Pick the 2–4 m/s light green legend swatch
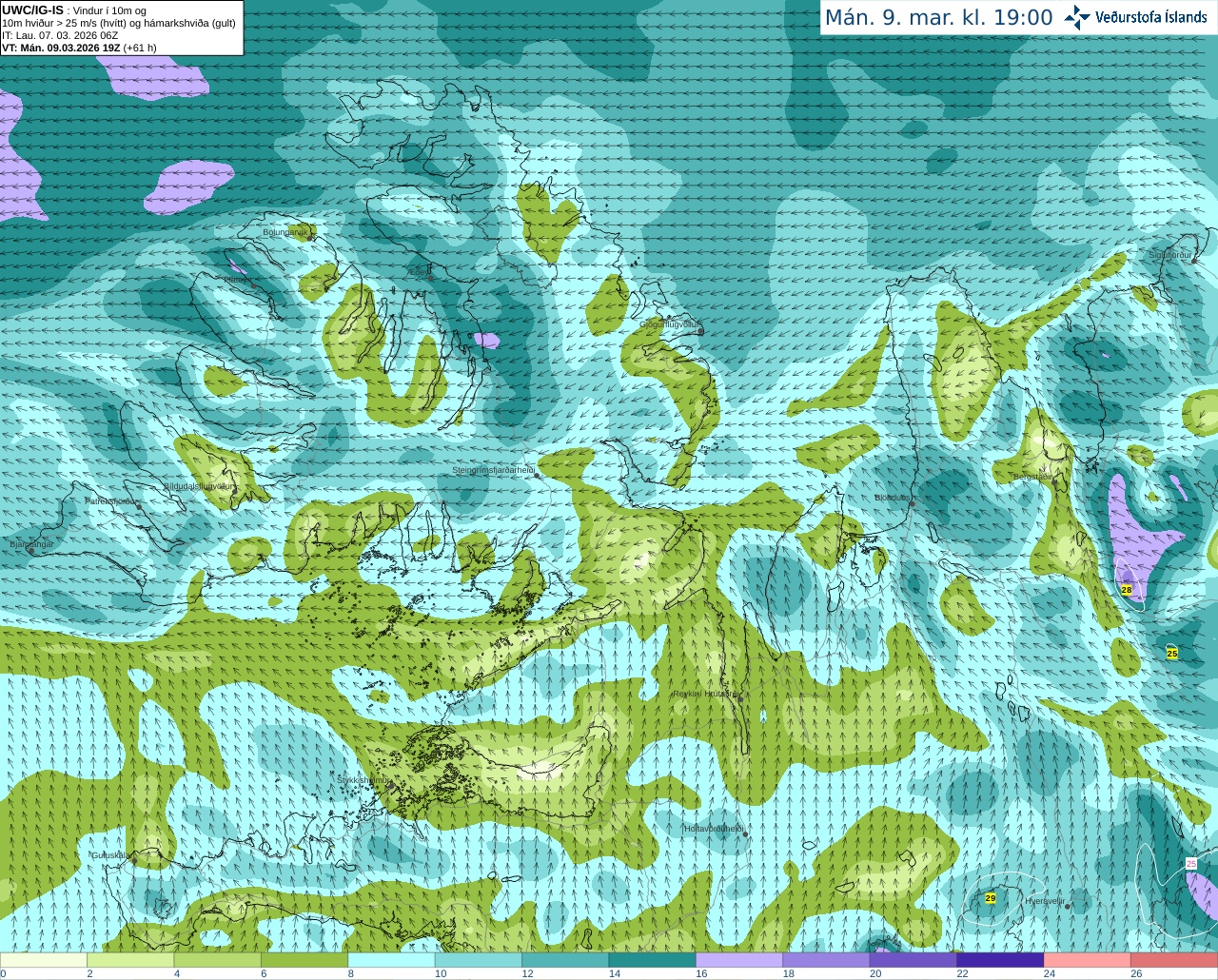1218x980 pixels. [130, 960]
